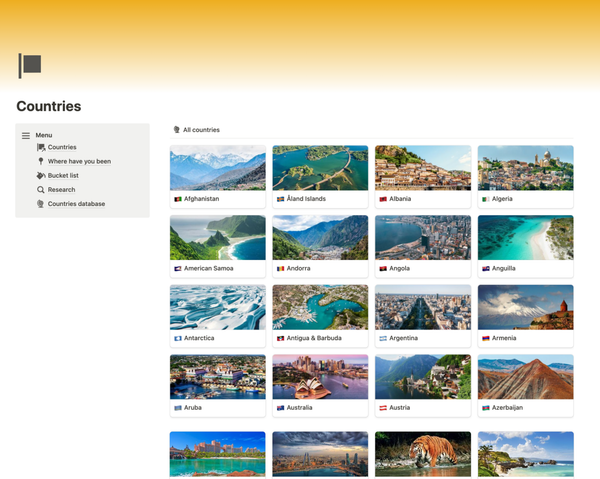Open the American Samoa coastline photo
The width and height of the screenshot is (600, 479).
(218, 237)
